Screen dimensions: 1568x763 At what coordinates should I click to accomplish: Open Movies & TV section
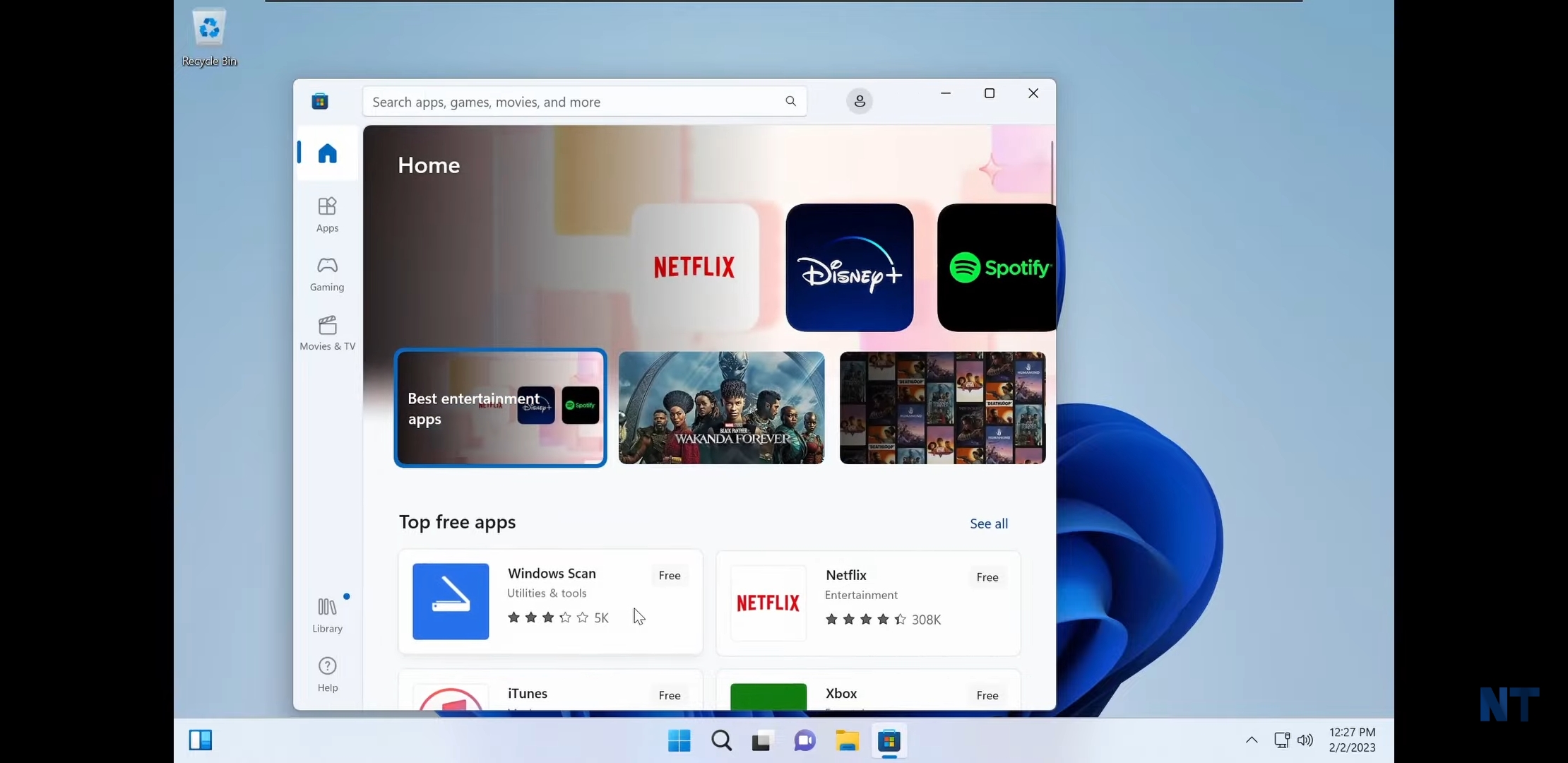[327, 333]
